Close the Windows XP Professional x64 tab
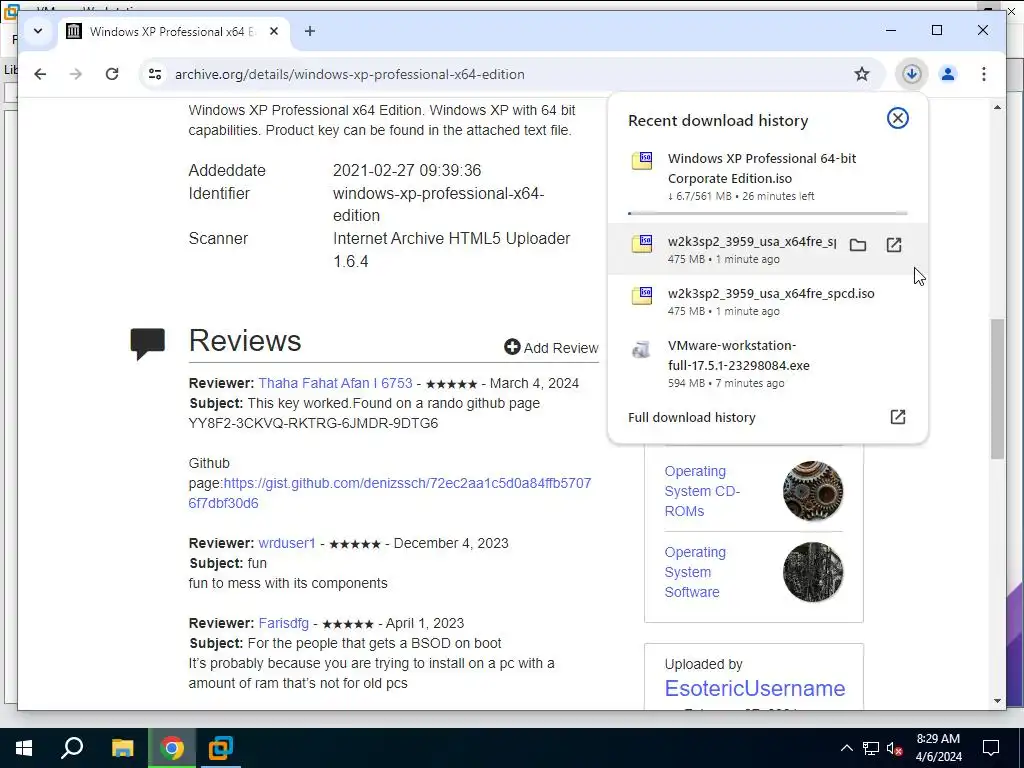Viewport: 1024px width, 768px height. point(274,31)
